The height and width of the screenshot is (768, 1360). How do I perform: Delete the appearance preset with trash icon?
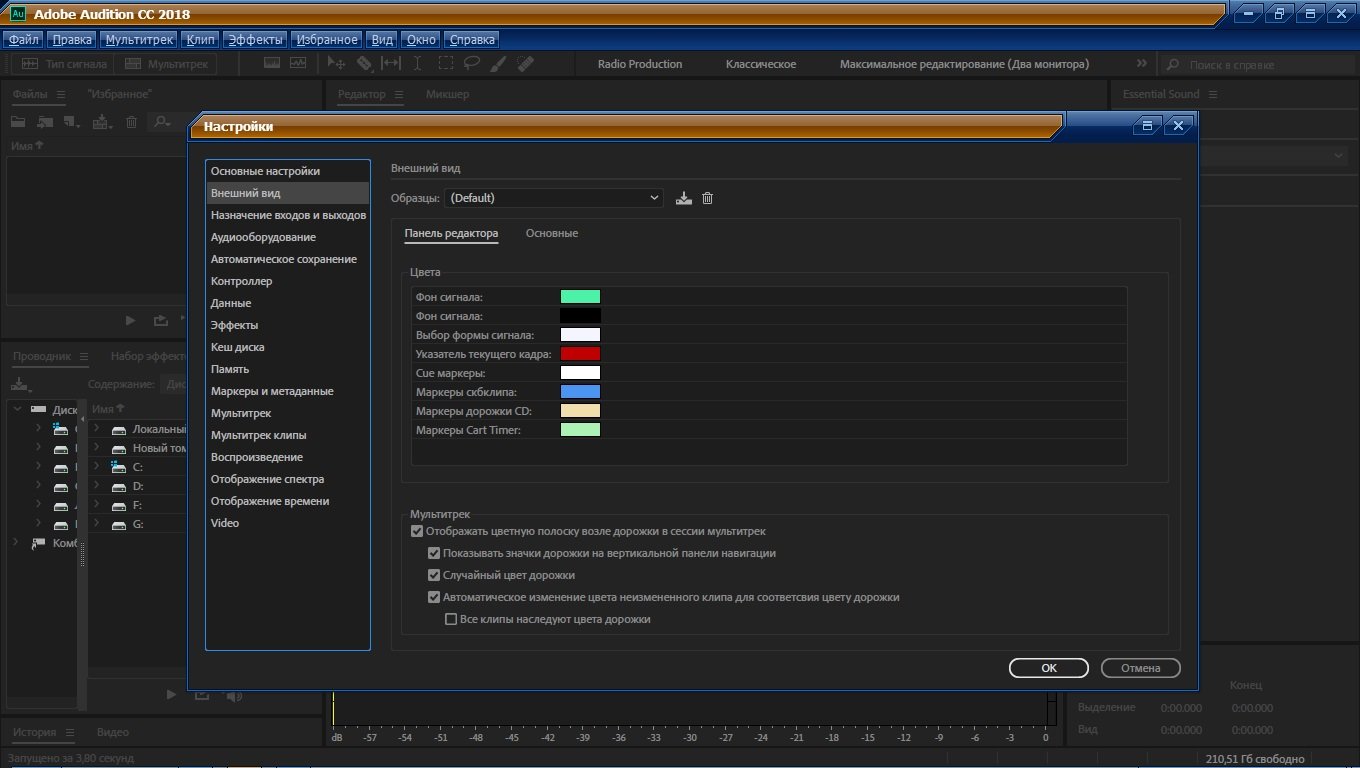point(708,198)
